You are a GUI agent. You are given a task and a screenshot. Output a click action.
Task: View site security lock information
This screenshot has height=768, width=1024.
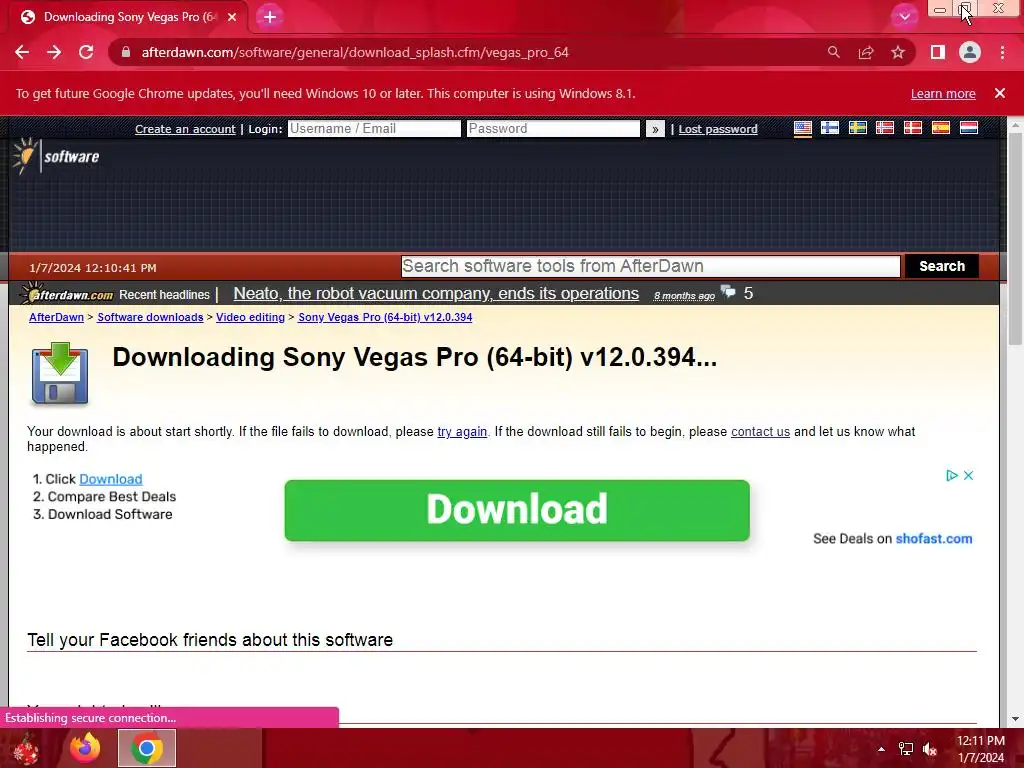tap(126, 52)
